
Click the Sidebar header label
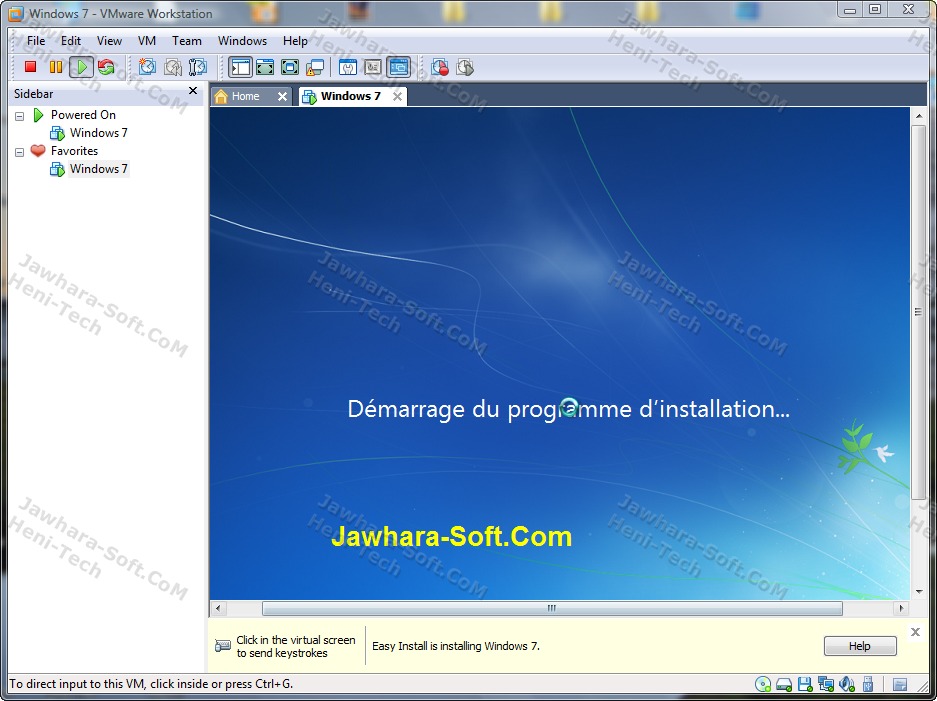[33, 94]
